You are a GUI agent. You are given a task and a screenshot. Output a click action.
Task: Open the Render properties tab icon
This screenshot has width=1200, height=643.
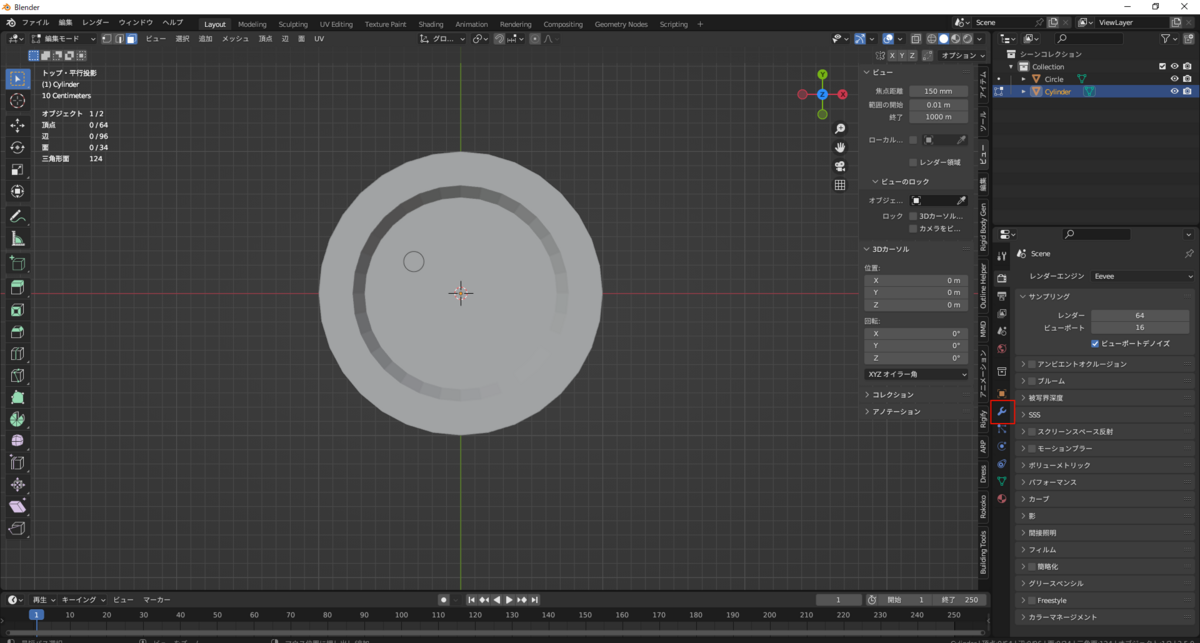click(1002, 277)
